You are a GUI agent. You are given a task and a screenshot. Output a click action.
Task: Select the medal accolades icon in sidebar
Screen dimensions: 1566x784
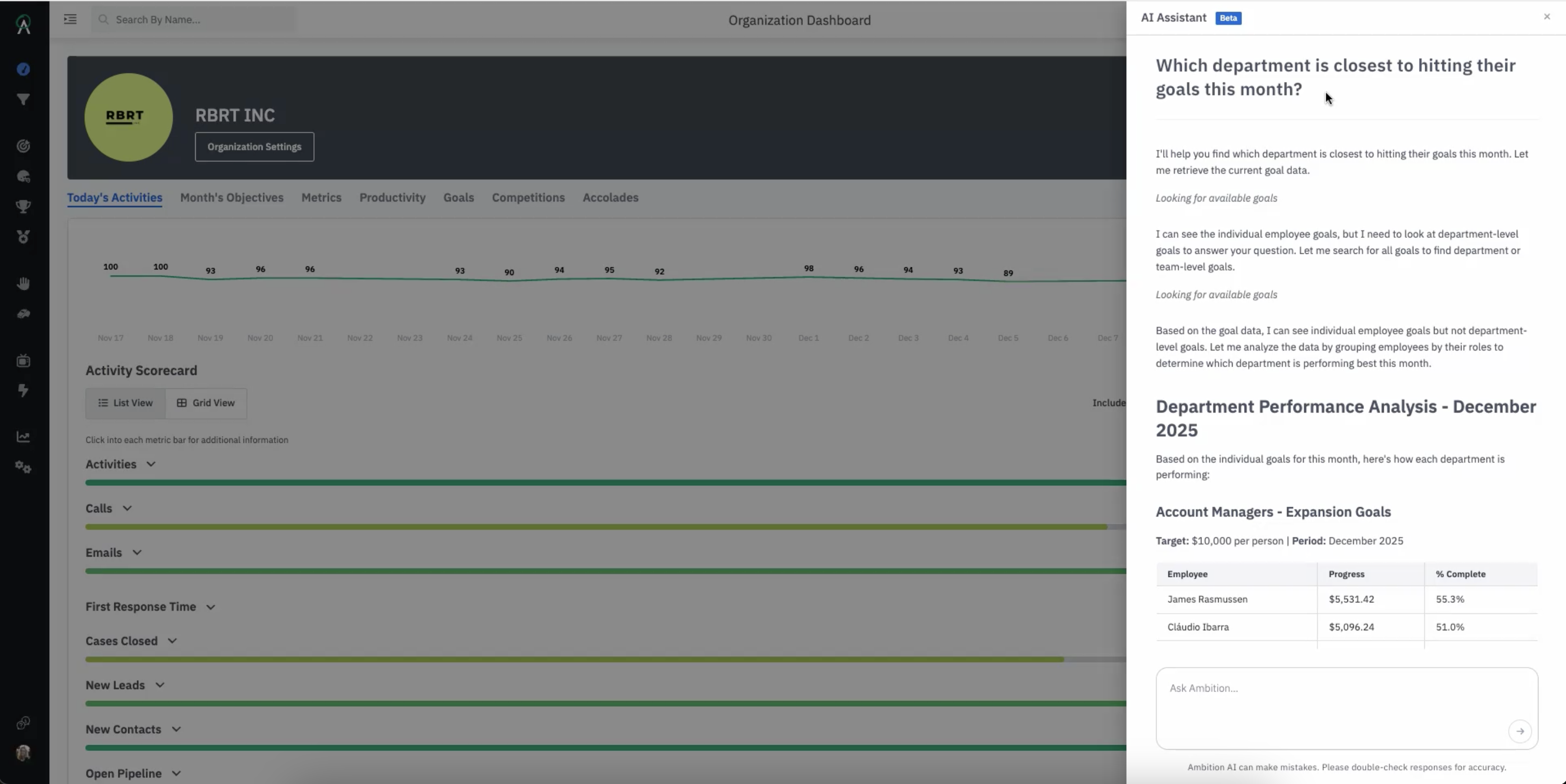click(22, 237)
